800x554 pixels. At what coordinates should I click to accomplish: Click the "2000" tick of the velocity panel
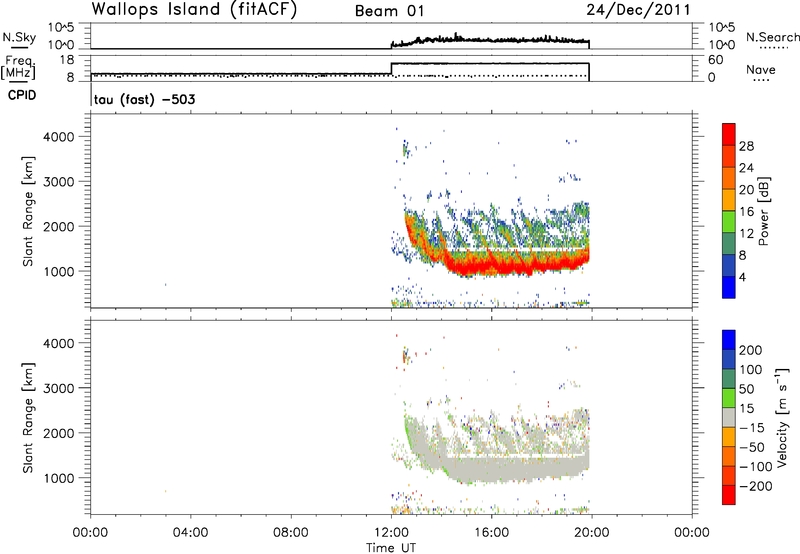[58, 433]
